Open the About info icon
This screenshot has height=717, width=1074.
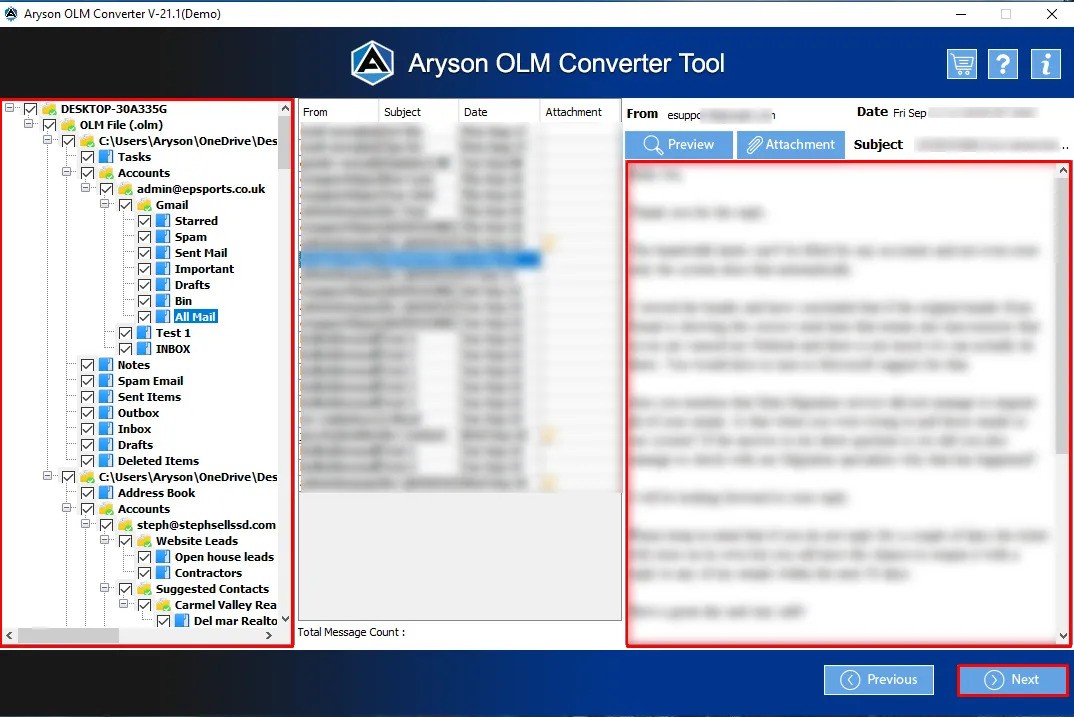[x=1045, y=63]
